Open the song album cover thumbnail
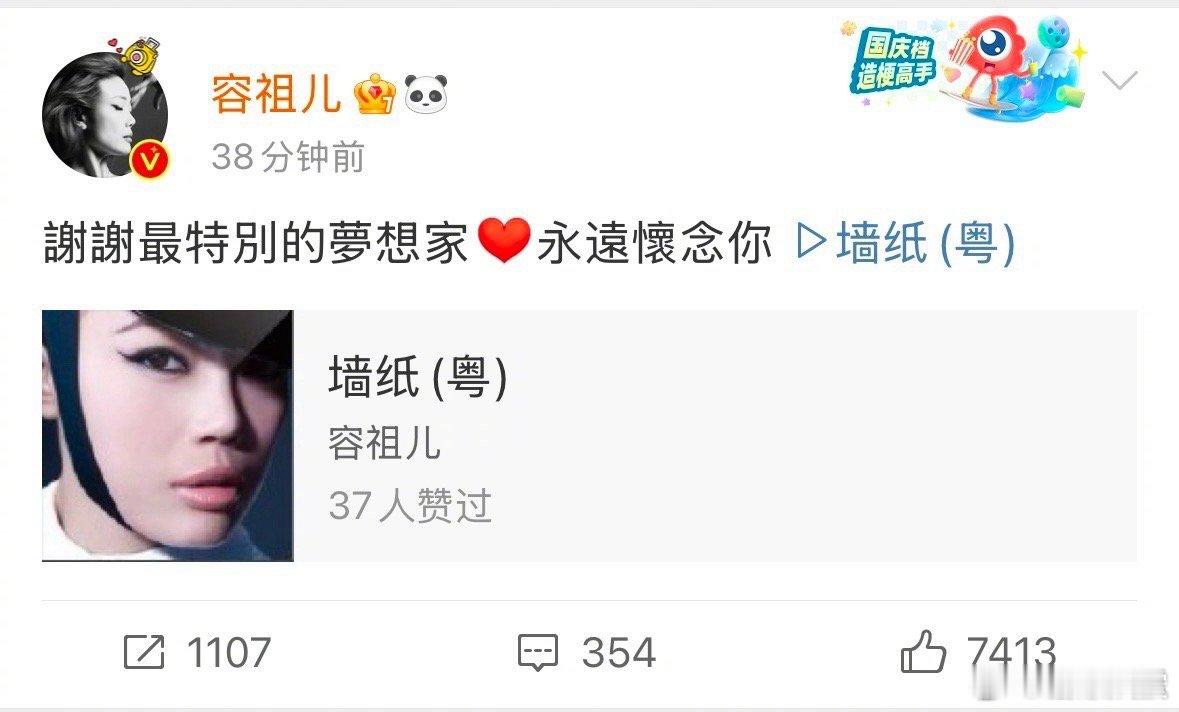1179x712 pixels. point(168,435)
